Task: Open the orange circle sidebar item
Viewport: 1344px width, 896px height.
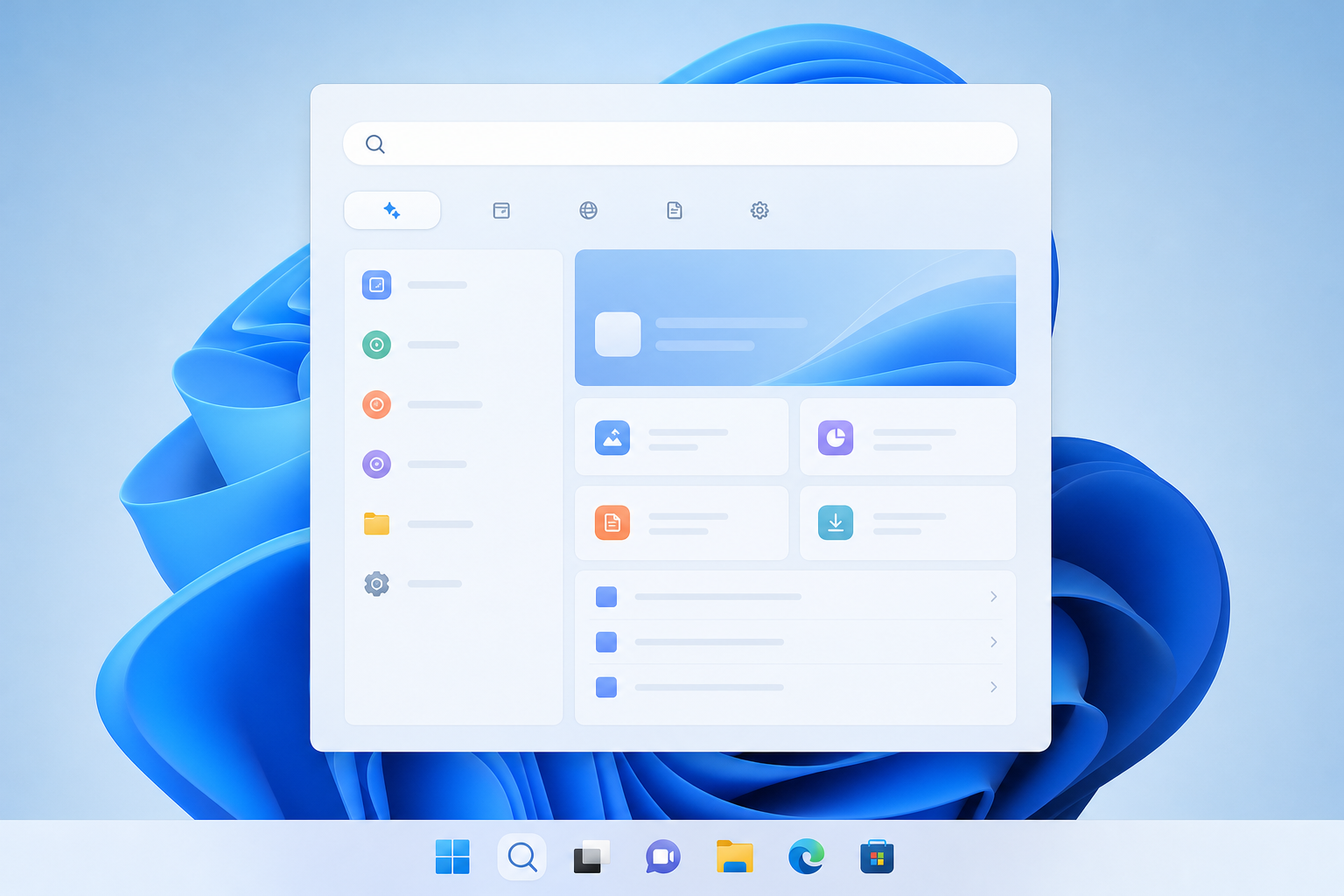Action: point(376,404)
